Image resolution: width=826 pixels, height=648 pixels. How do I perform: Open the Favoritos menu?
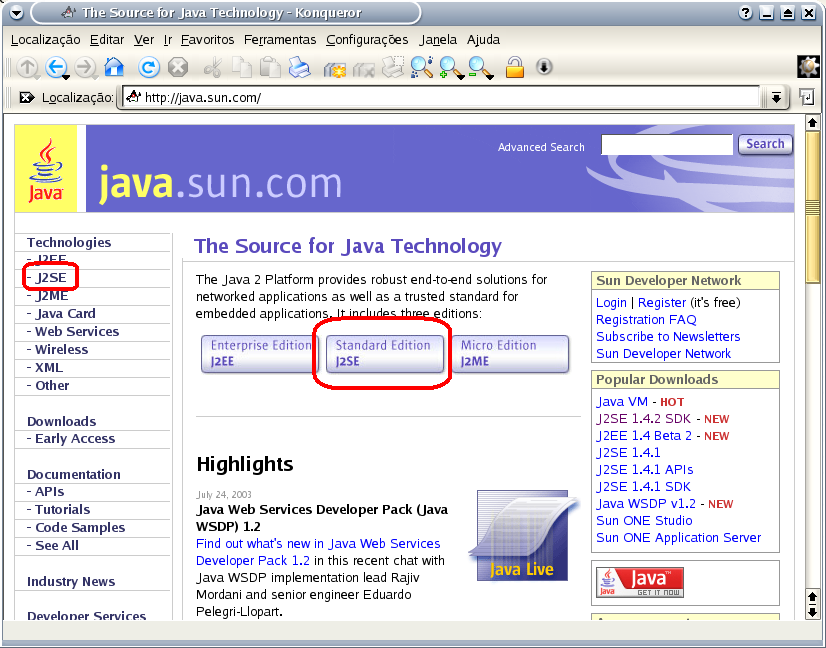(208, 40)
